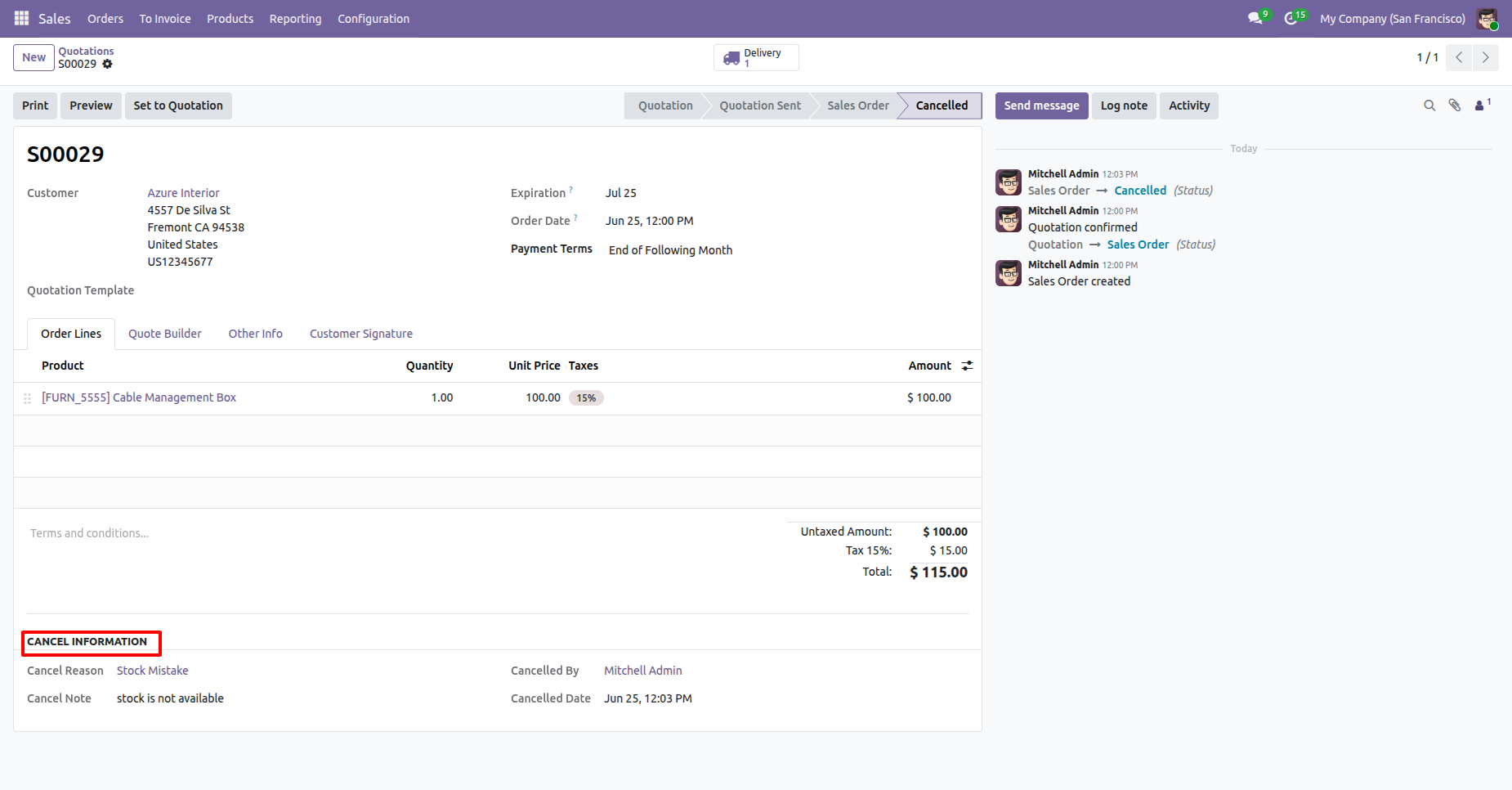Click the New button
The width and height of the screenshot is (1512, 790).
point(34,57)
